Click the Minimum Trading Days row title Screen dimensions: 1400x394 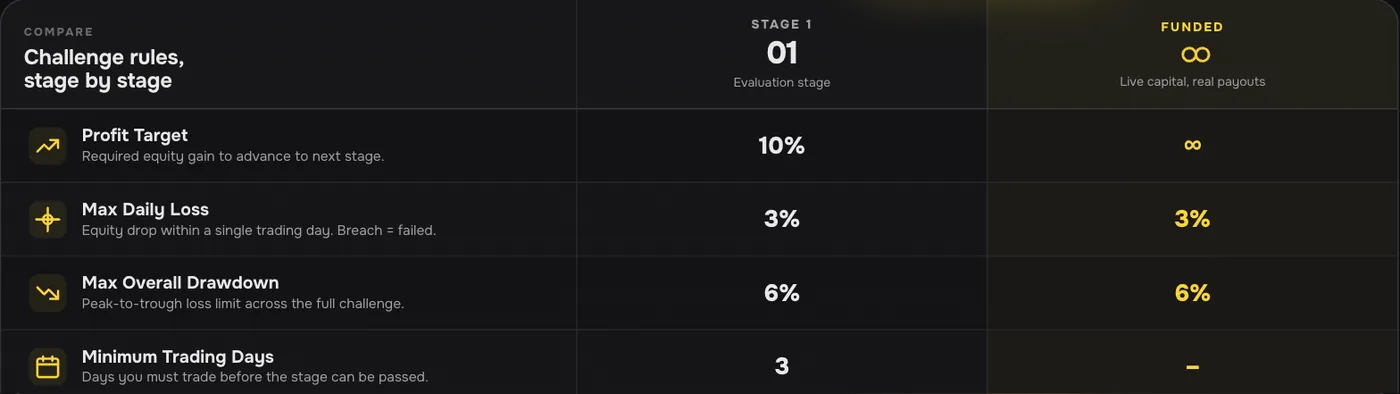coord(177,357)
